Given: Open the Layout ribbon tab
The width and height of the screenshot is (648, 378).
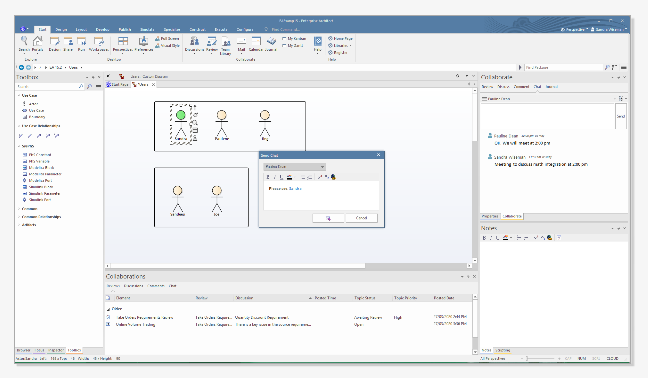Looking at the screenshot, I should pyautogui.click(x=81, y=29).
